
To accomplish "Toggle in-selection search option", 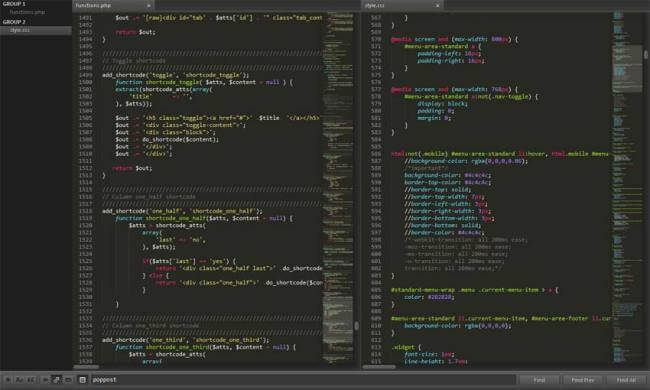I will point(68,380).
